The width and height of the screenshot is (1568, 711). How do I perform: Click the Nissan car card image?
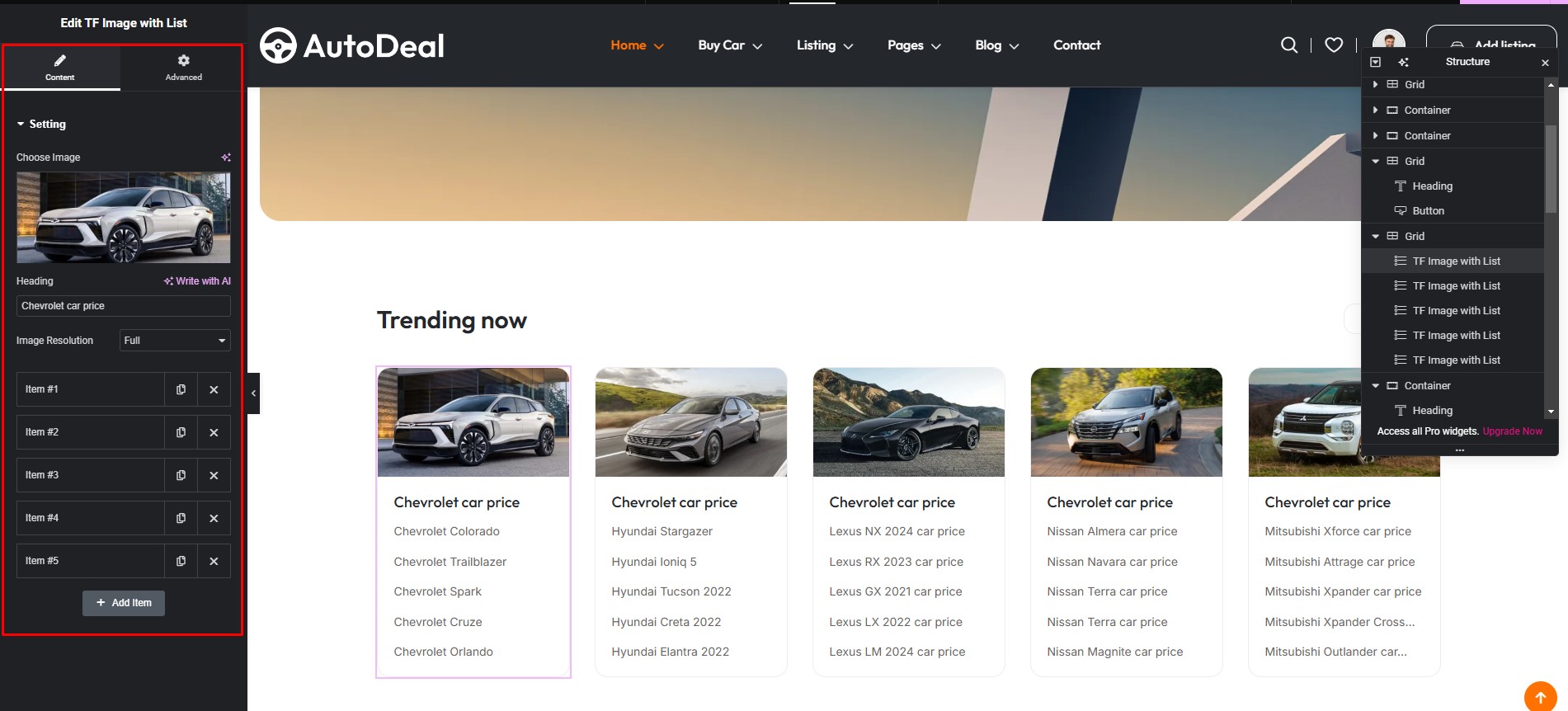pos(1127,422)
